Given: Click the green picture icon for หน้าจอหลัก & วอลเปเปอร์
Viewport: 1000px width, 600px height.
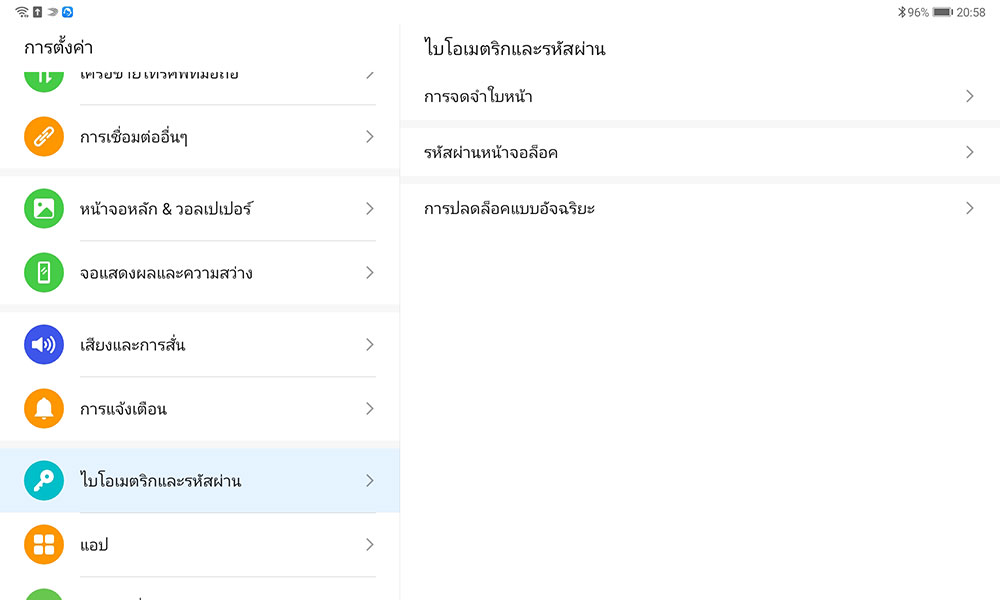Looking at the screenshot, I should coord(44,208).
